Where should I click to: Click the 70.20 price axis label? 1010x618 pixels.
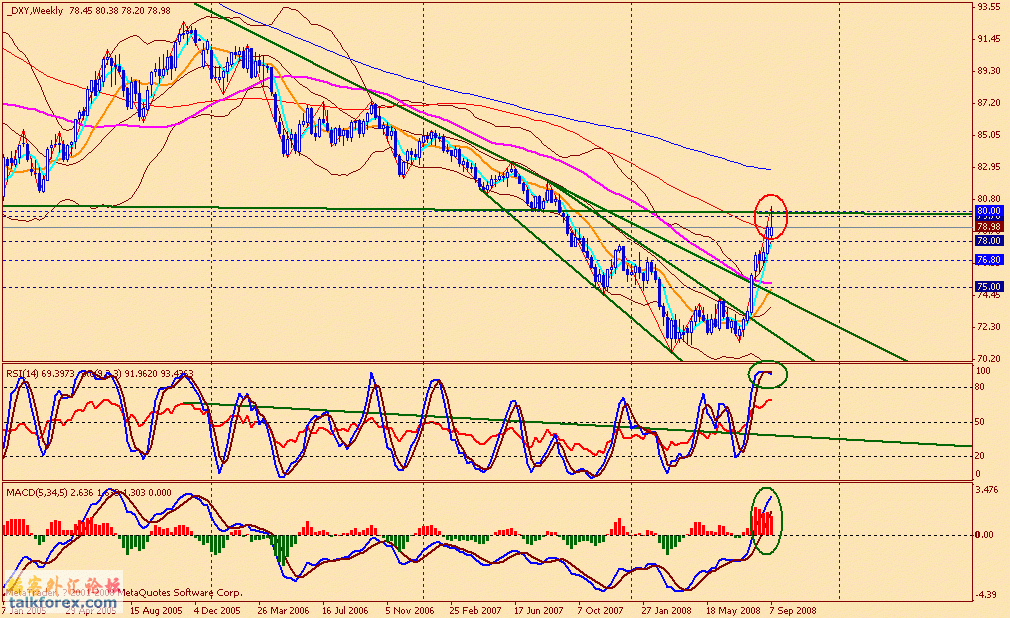(x=988, y=358)
